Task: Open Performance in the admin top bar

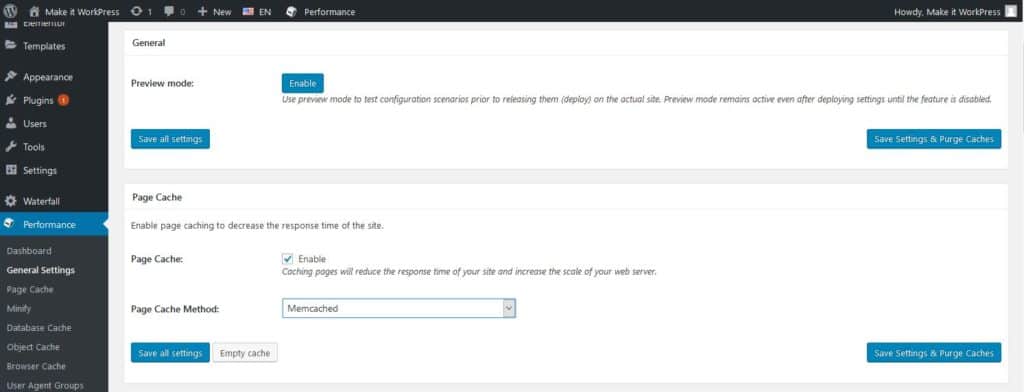Action: pyautogui.click(x=321, y=12)
